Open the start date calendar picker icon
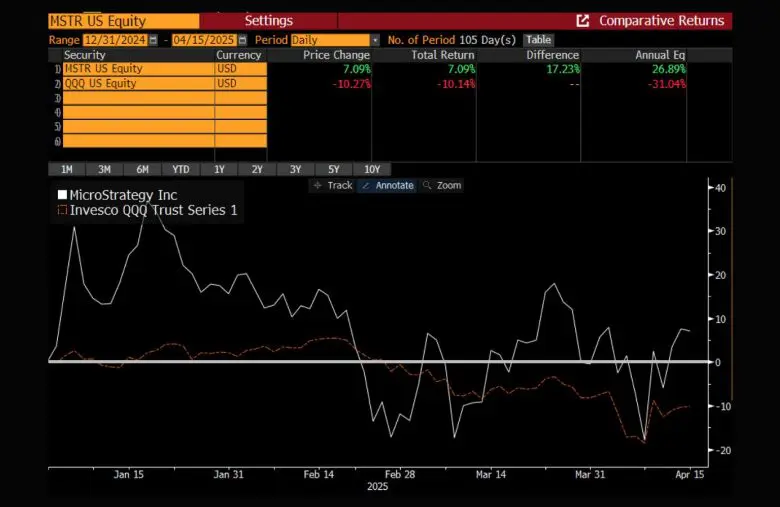Screen dimensions: 780x507 pos(153,40)
